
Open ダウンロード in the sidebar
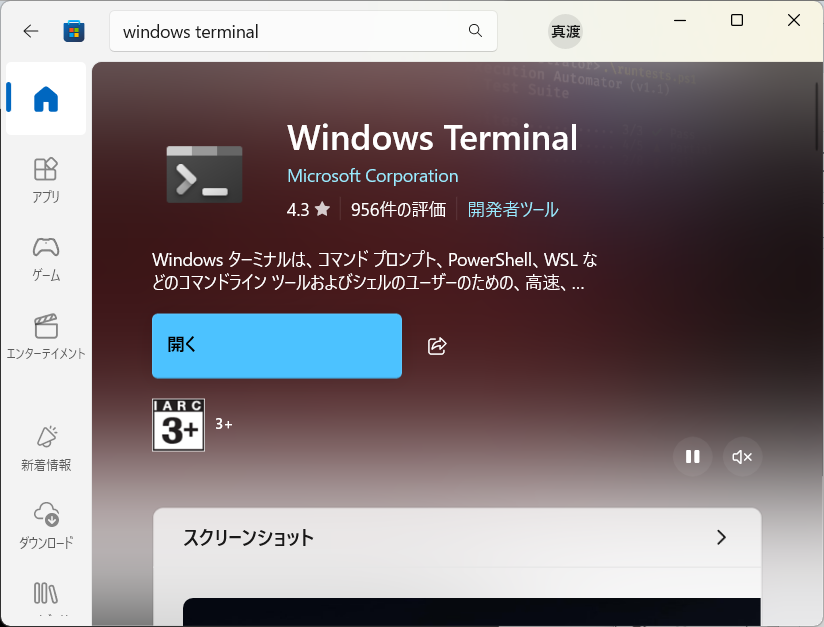click(46, 526)
